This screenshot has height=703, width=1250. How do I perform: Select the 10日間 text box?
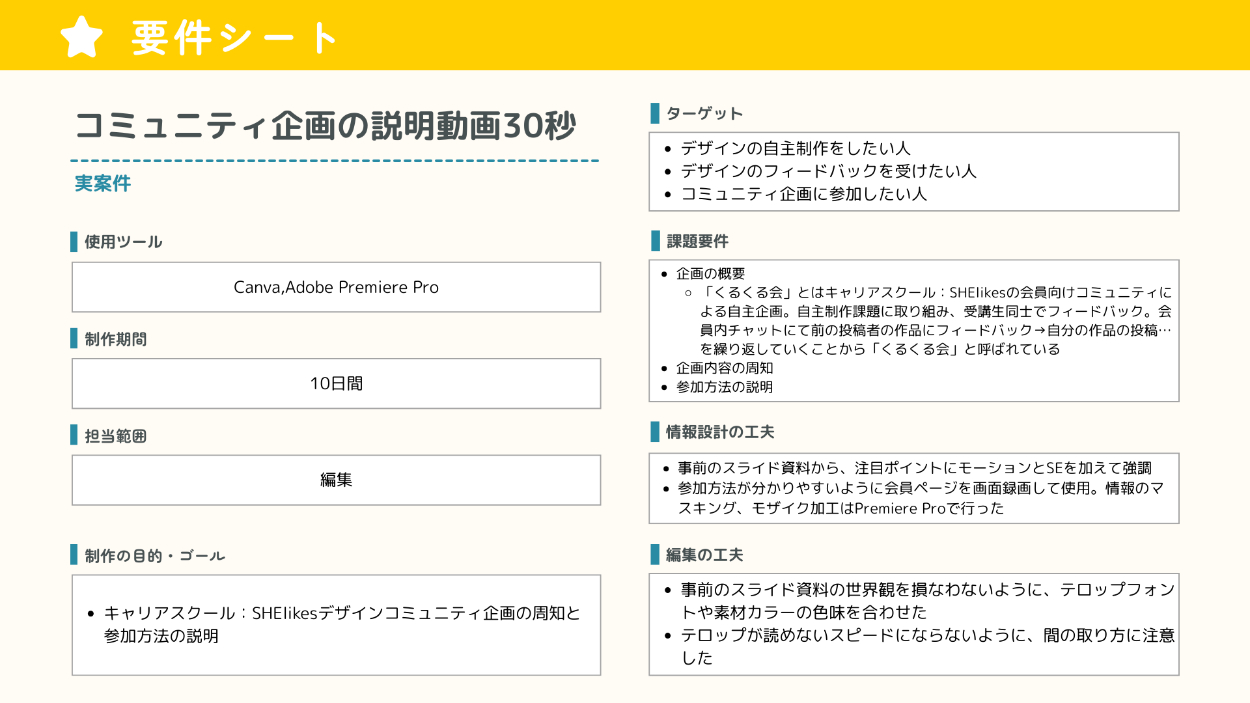pyautogui.click(x=336, y=383)
